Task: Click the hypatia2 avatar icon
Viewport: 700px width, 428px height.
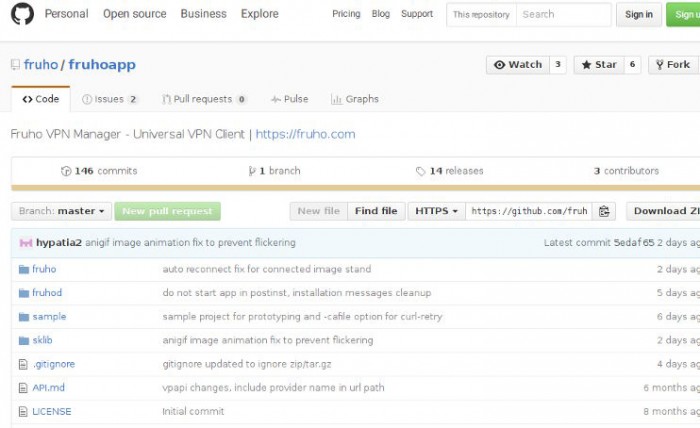Action: 25,243
